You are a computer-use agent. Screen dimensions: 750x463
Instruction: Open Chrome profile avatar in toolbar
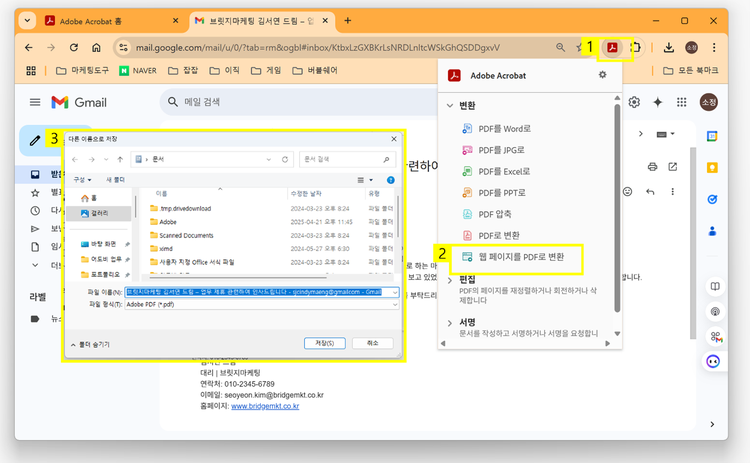[691, 47]
